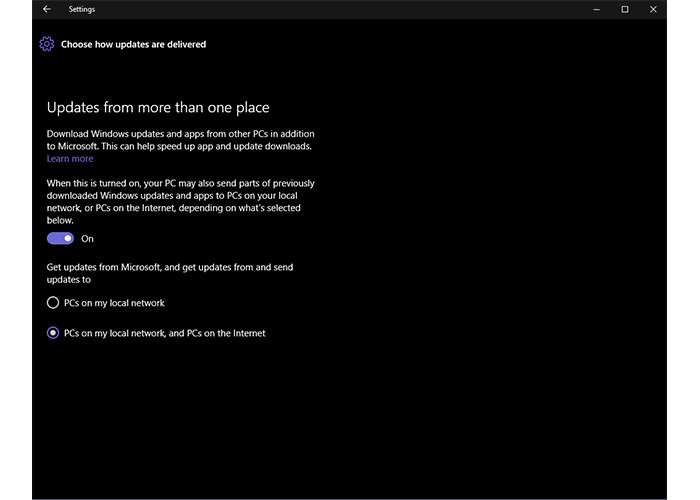
Task: Select the "PCs on my local network" radio button
Action: 53,302
